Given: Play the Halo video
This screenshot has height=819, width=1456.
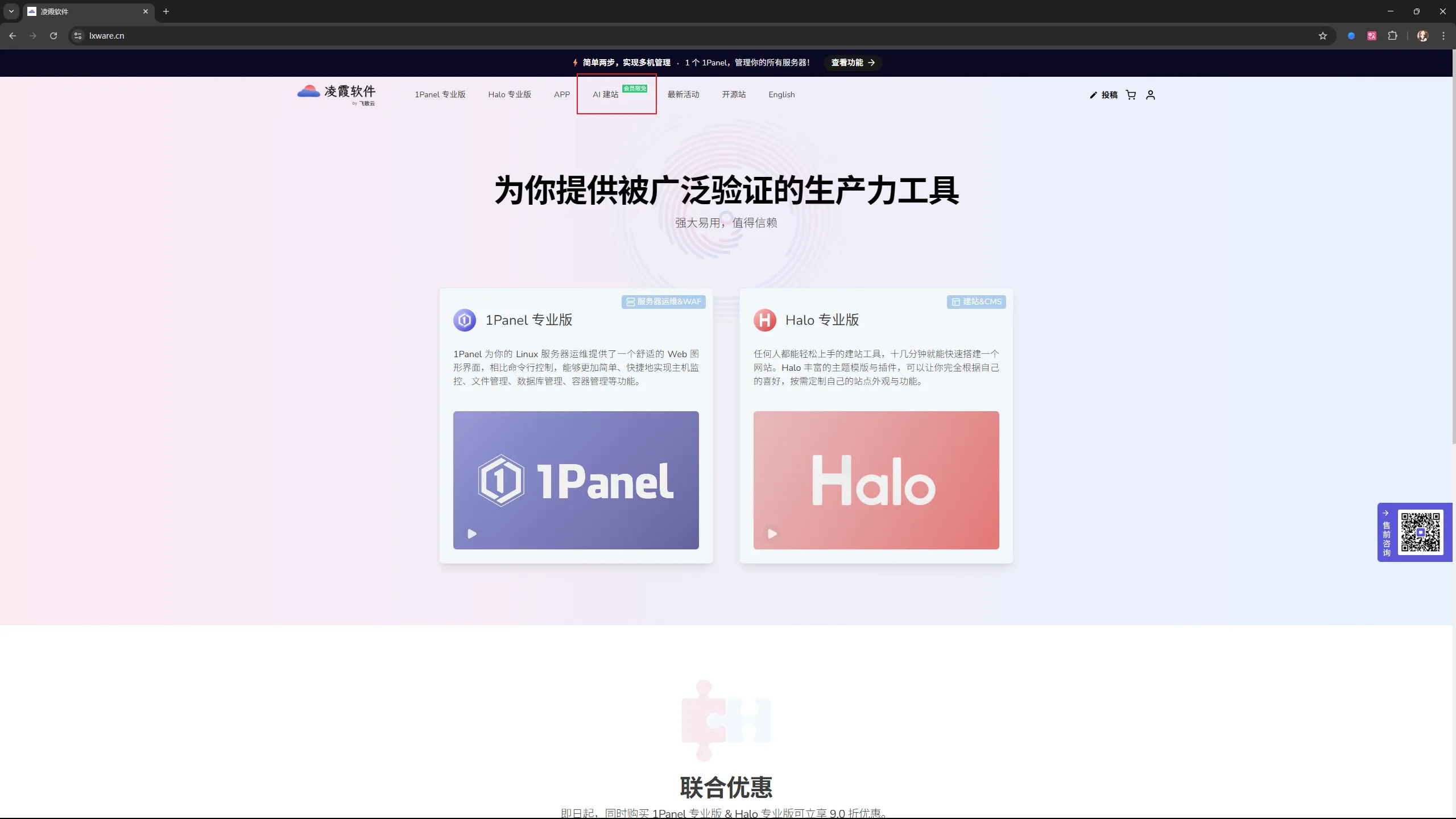Looking at the screenshot, I should (x=772, y=533).
